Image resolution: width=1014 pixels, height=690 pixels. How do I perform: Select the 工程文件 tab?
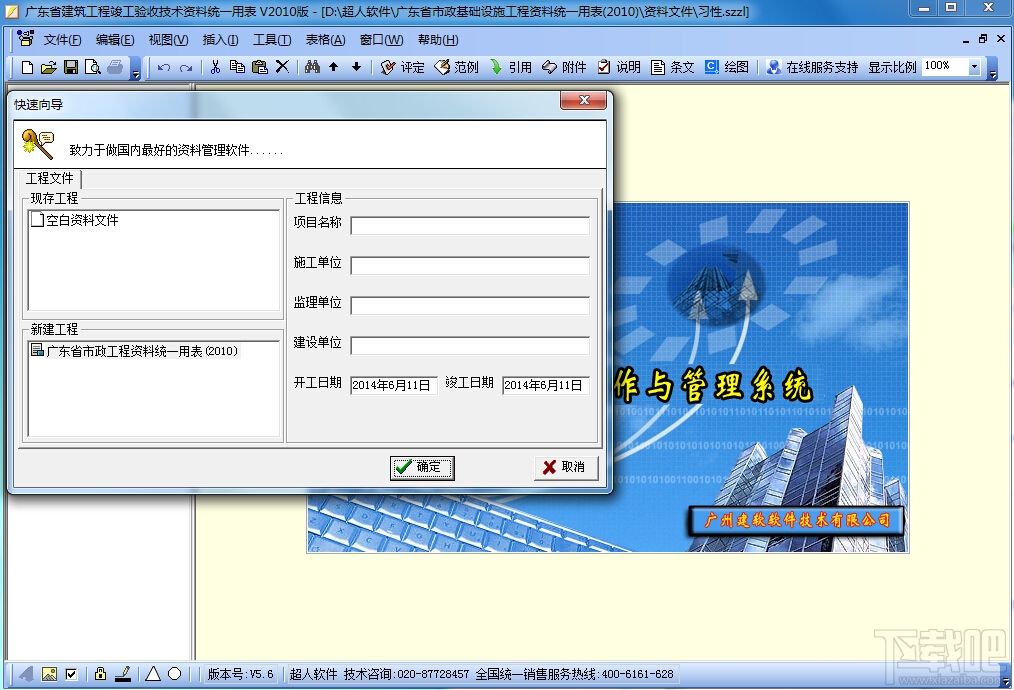[50, 178]
